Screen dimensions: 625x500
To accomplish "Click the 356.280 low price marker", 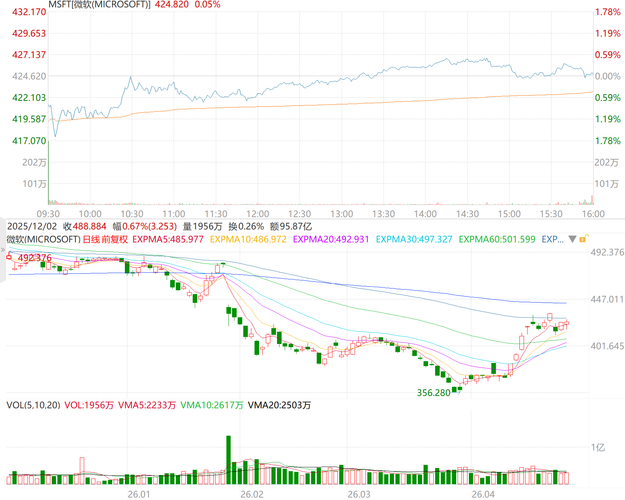I will click(433, 393).
